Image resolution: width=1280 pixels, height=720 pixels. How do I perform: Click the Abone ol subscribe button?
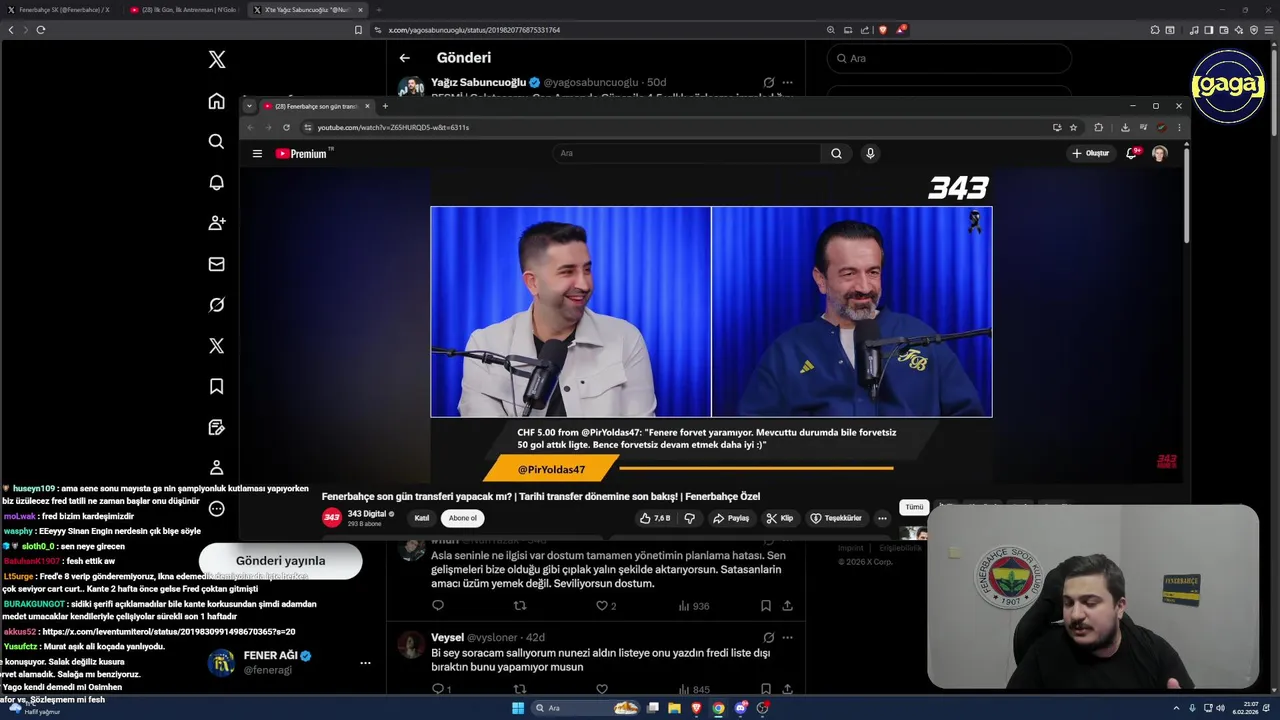point(463,518)
